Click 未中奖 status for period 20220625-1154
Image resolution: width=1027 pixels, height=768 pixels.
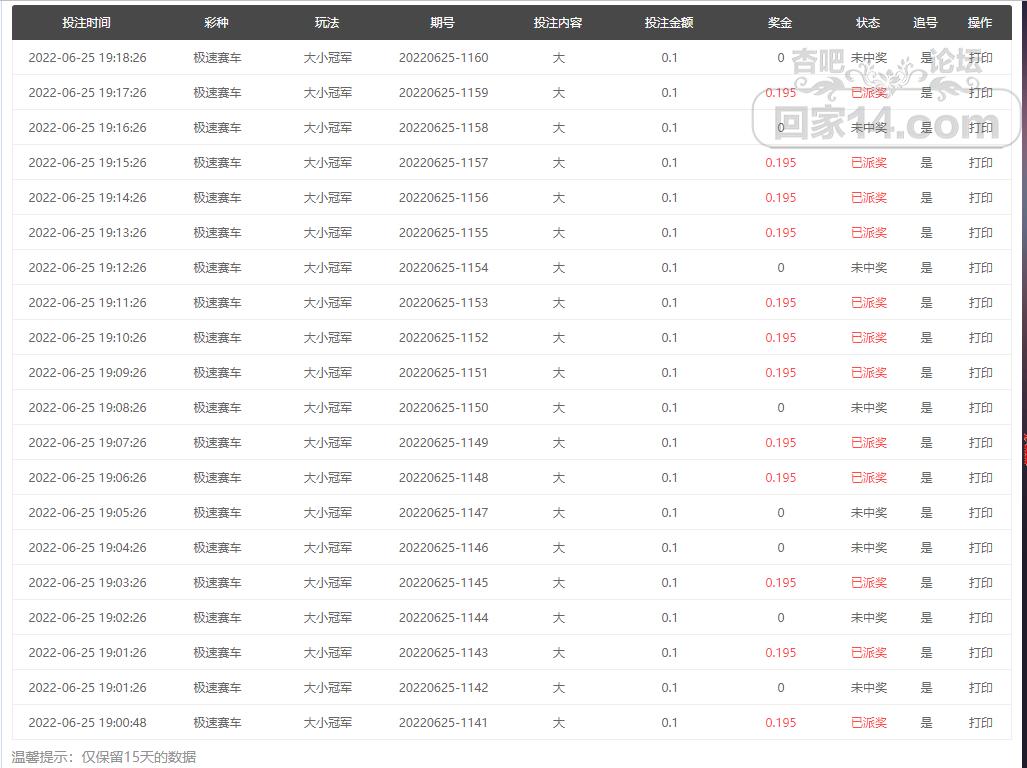(868, 268)
